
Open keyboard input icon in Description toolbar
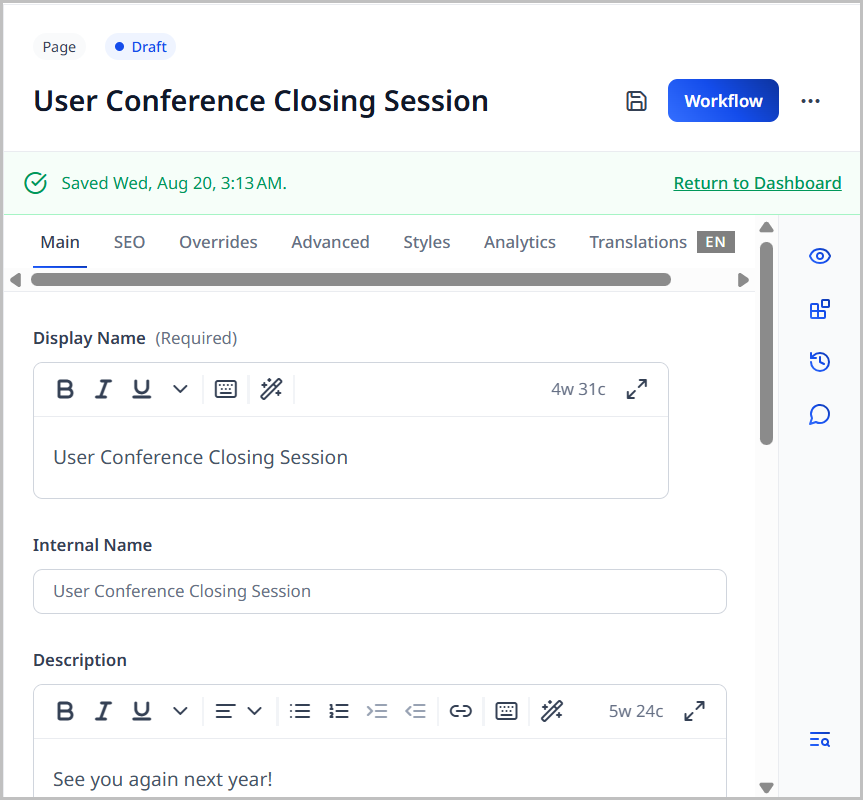[506, 711]
